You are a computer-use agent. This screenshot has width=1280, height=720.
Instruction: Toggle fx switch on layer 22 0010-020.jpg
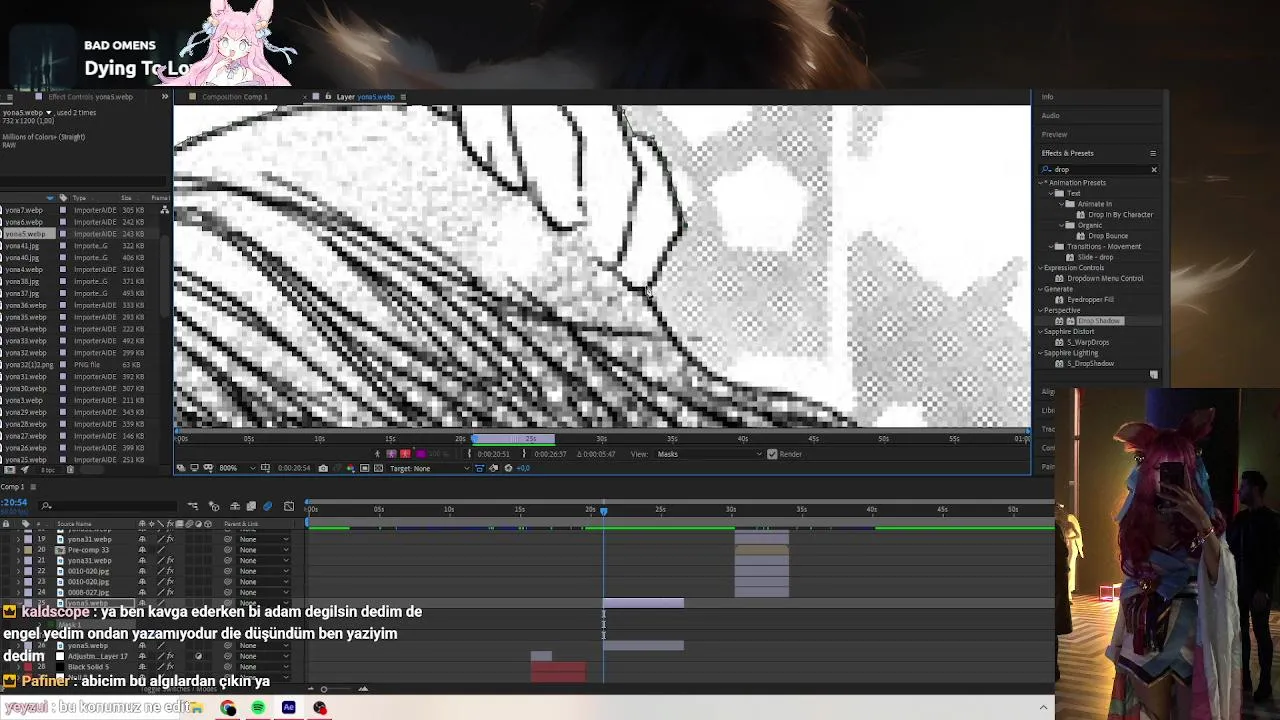170,571
